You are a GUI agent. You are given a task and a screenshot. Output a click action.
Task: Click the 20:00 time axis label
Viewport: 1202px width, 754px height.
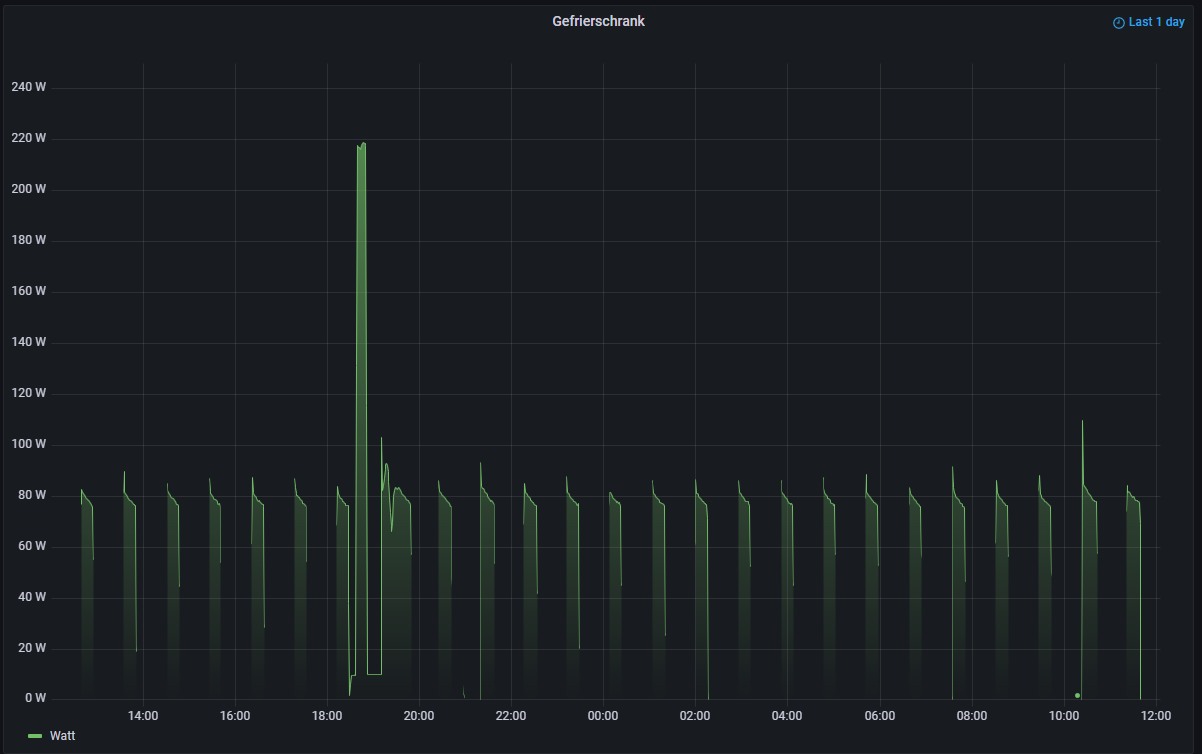419,716
